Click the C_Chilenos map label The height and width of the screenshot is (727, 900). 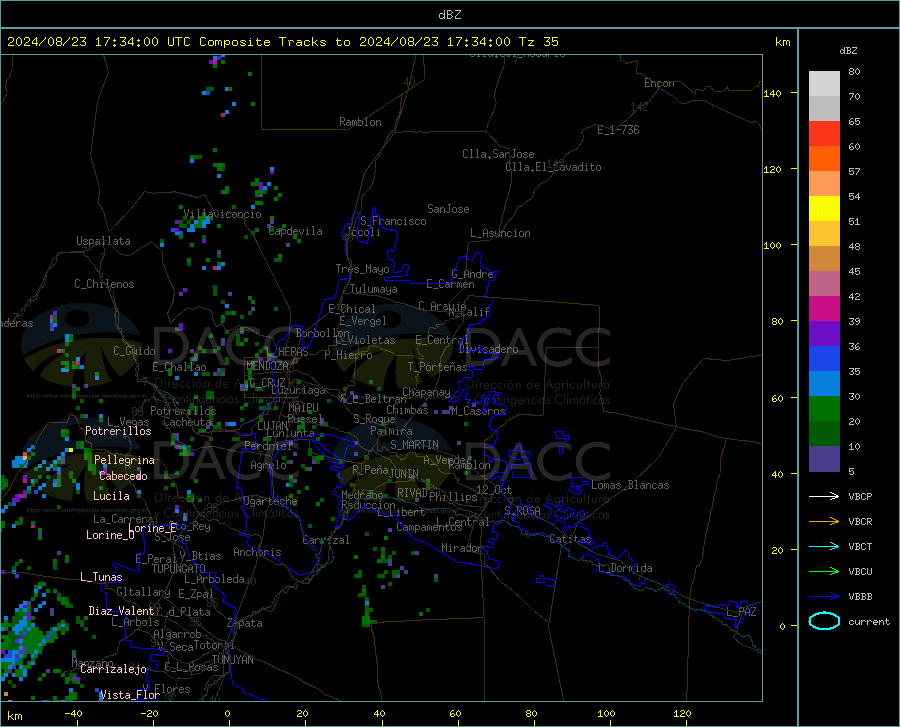point(104,284)
